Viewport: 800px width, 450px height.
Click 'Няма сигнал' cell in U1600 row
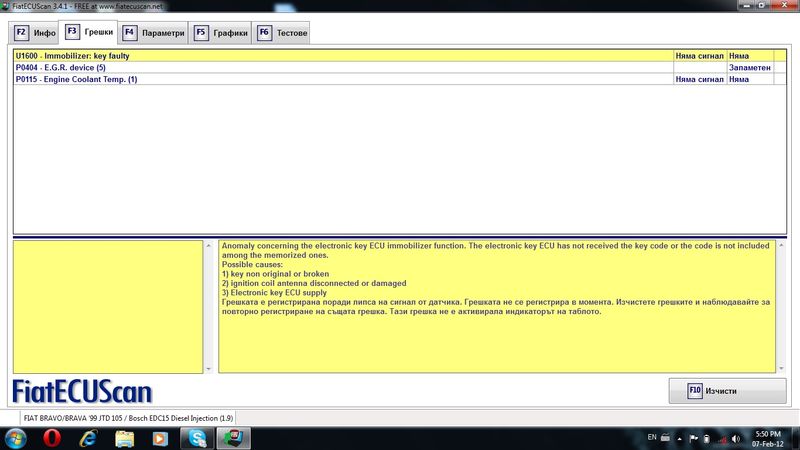699,56
